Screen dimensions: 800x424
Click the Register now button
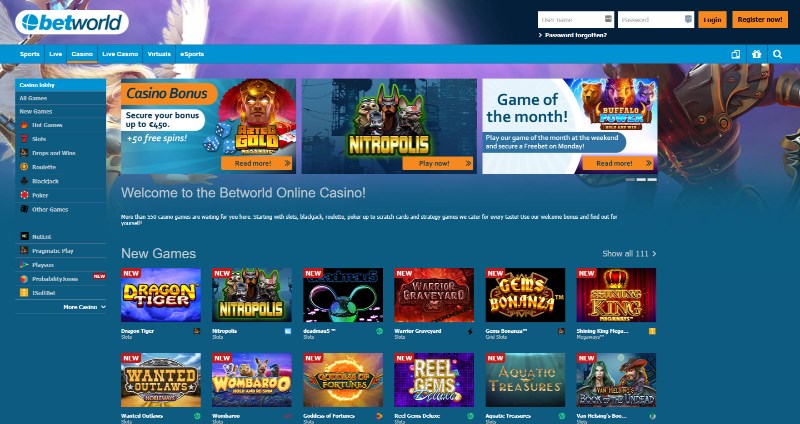(760, 20)
